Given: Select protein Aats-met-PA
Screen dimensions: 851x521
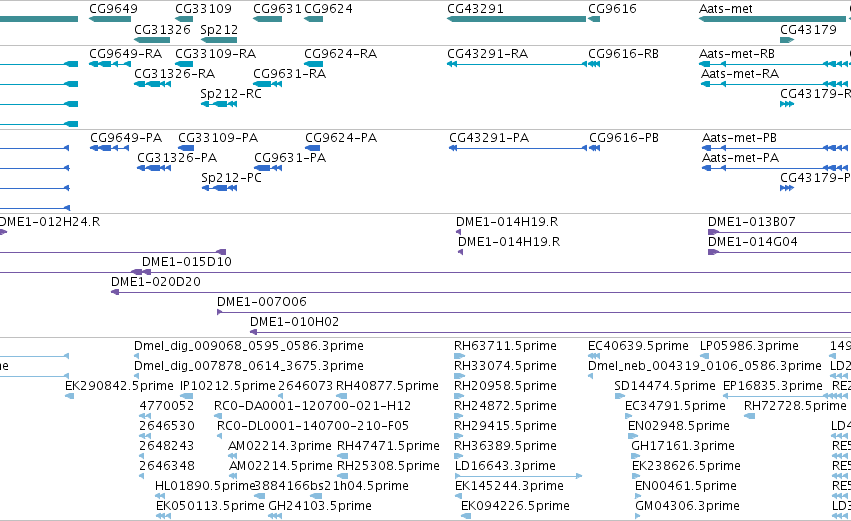Looking at the screenshot, I should coord(740,158).
